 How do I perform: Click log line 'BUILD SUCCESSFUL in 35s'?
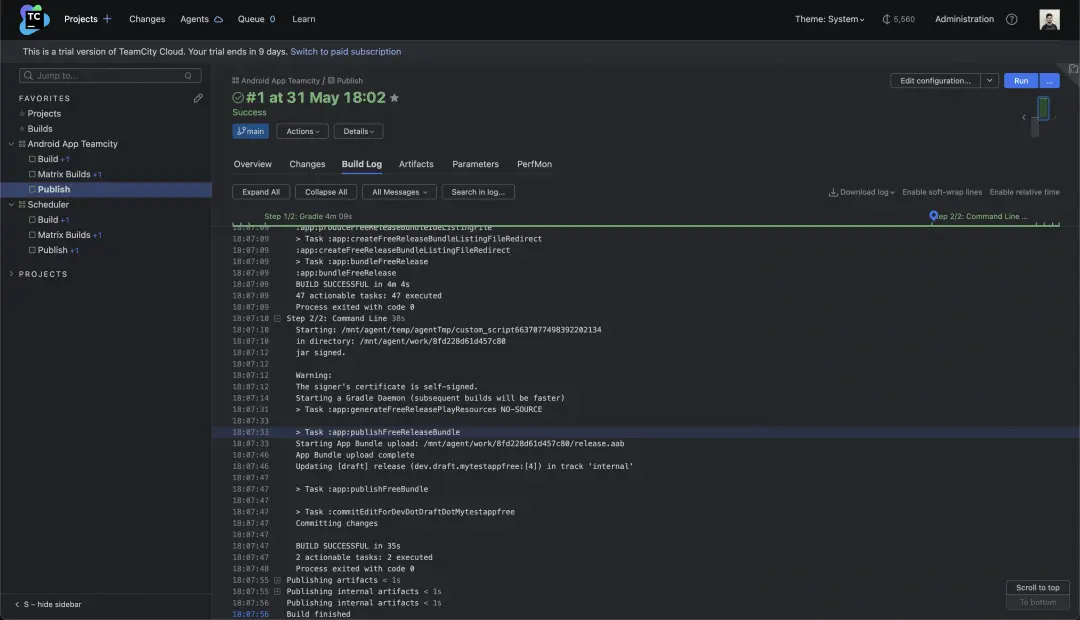(x=348, y=546)
